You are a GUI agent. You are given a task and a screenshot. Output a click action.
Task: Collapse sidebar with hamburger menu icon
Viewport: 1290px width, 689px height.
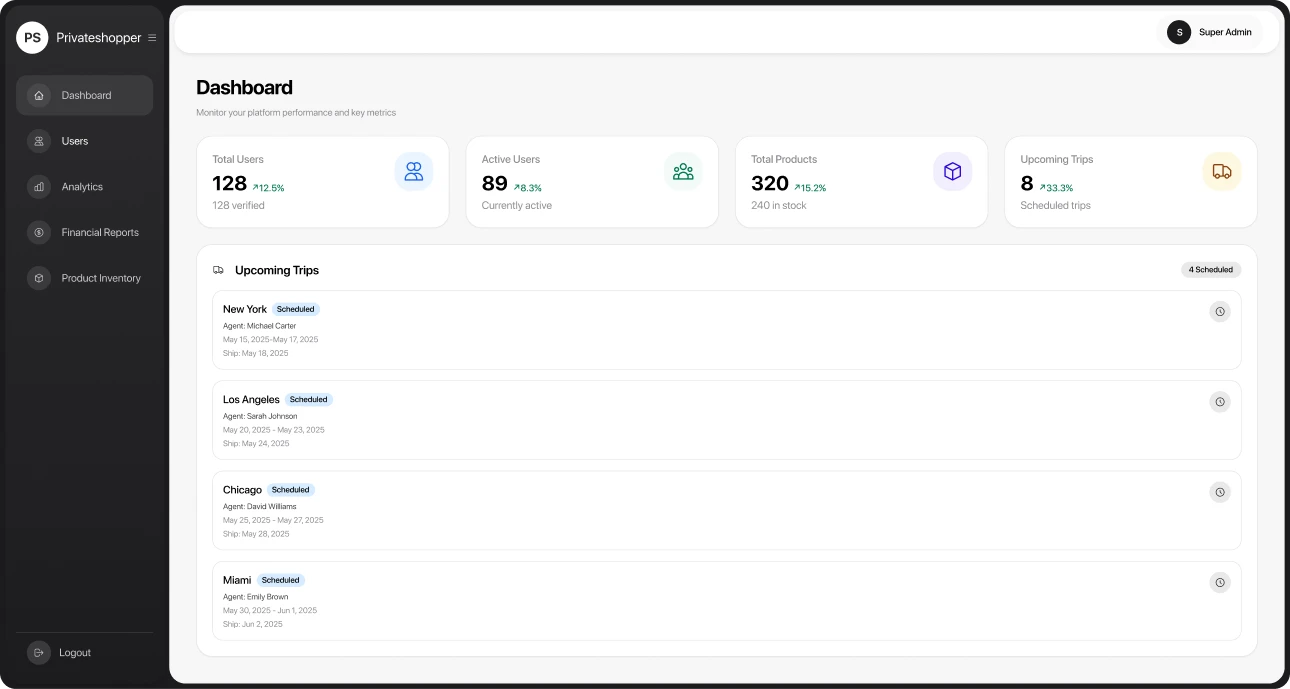[x=152, y=38]
